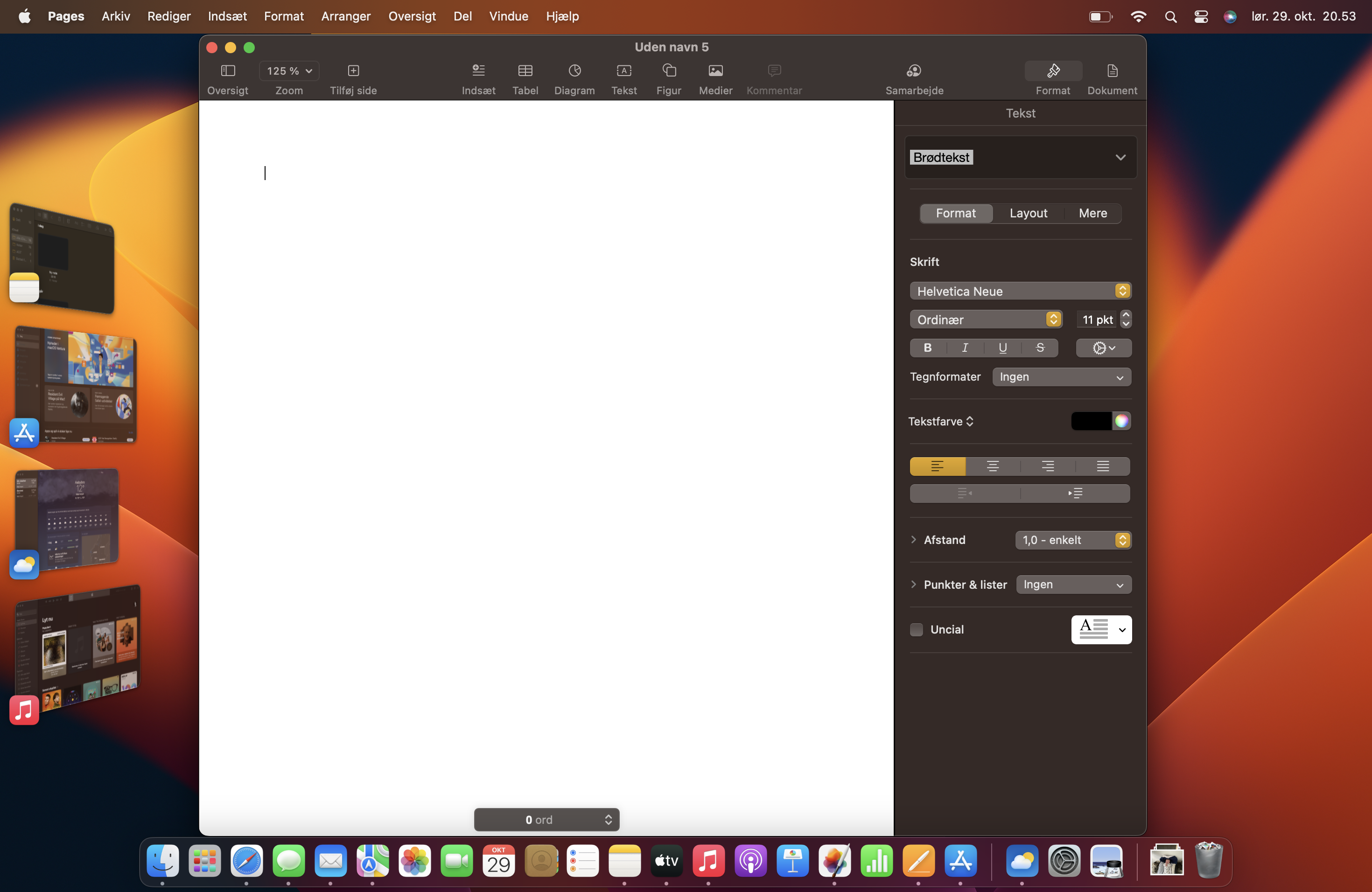Open the Arranger menu

[x=345, y=16]
